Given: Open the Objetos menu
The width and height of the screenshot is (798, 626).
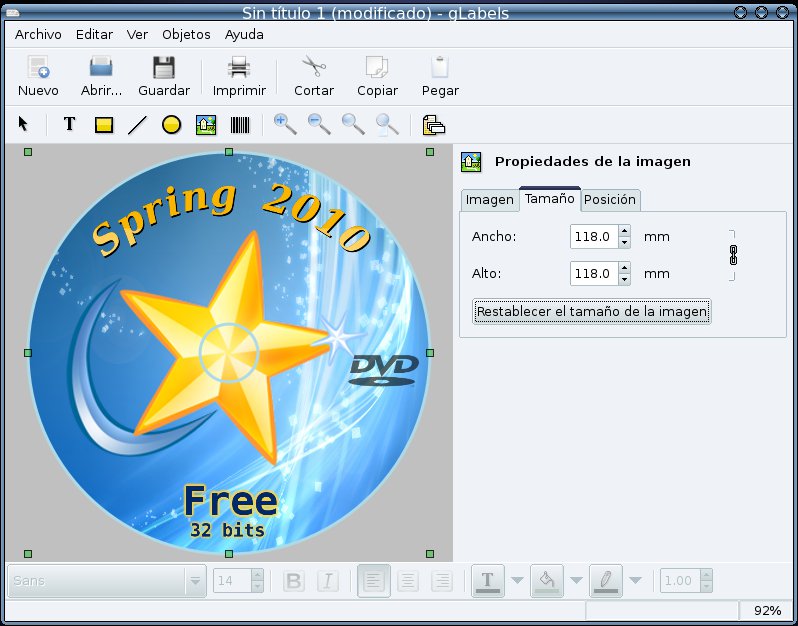Looking at the screenshot, I should point(186,35).
